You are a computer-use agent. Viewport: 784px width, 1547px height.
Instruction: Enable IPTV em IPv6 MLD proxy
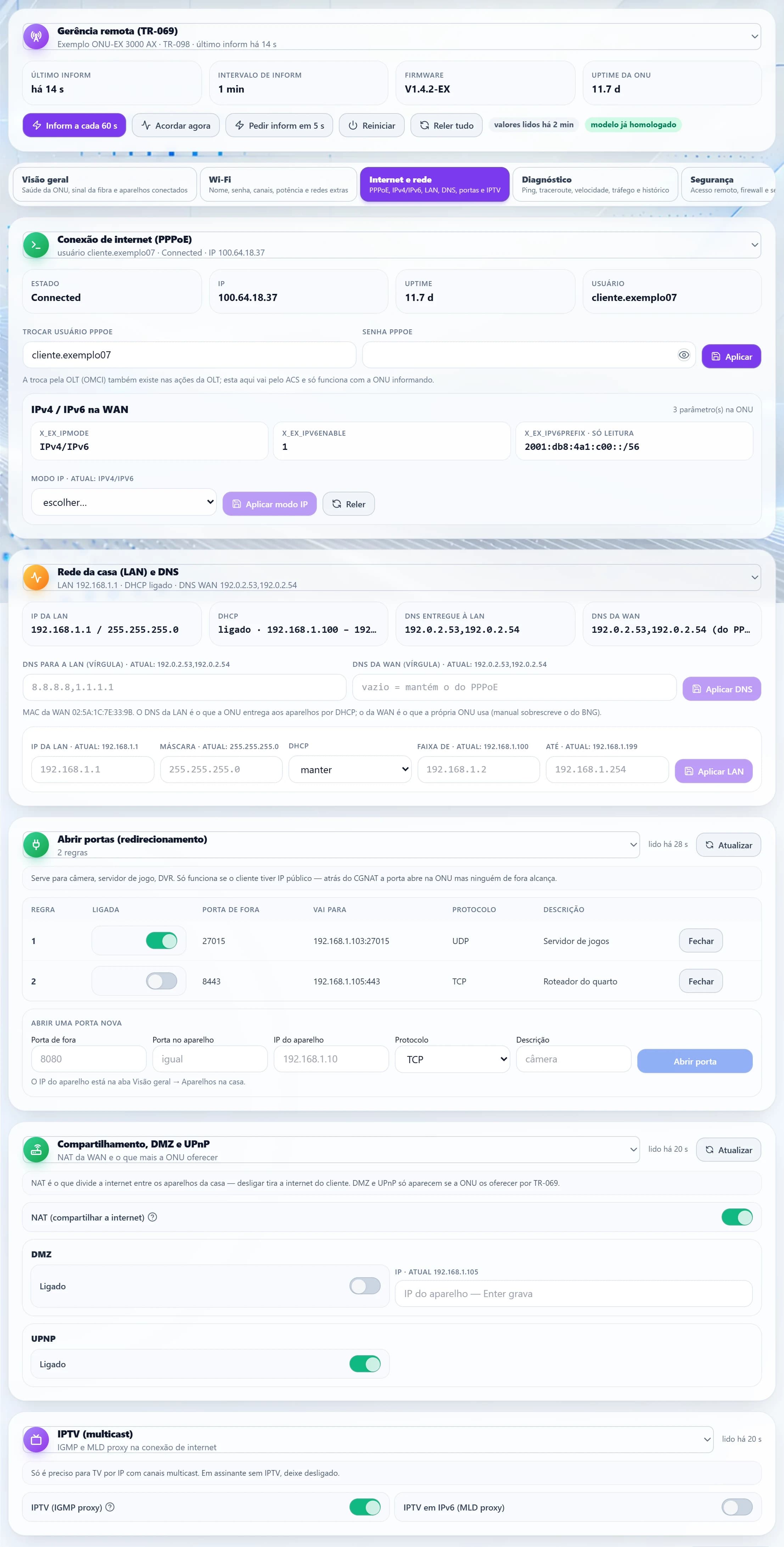pyautogui.click(x=737, y=1507)
